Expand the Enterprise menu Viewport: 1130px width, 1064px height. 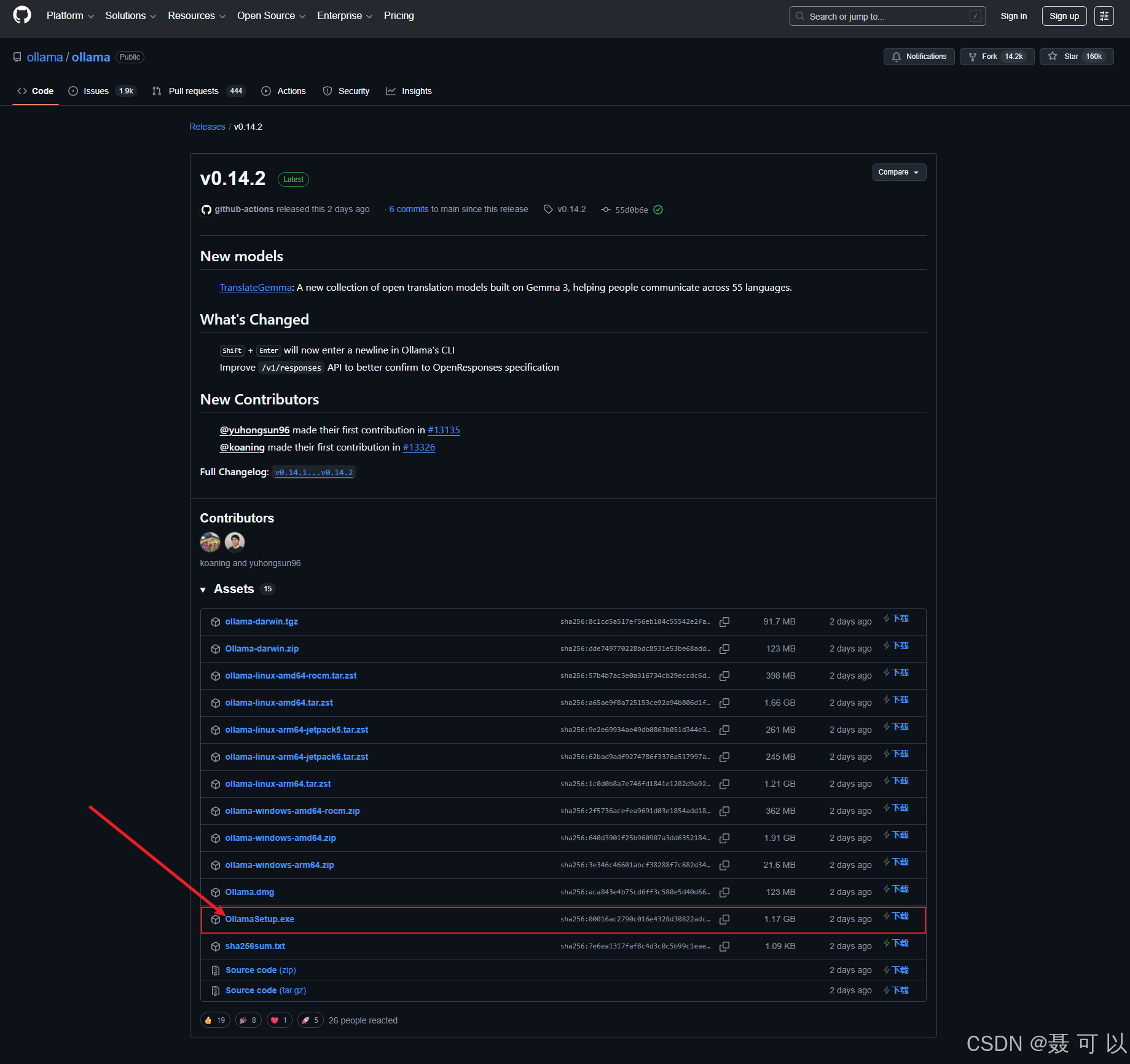(345, 16)
